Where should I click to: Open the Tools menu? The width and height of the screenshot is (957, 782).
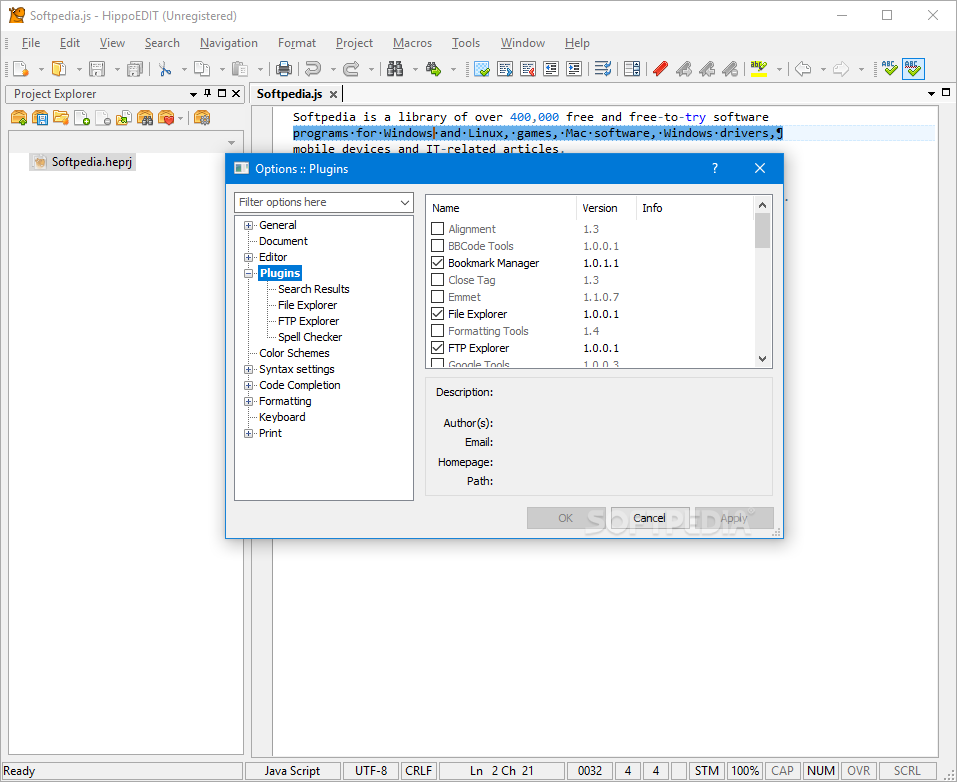pyautogui.click(x=466, y=43)
